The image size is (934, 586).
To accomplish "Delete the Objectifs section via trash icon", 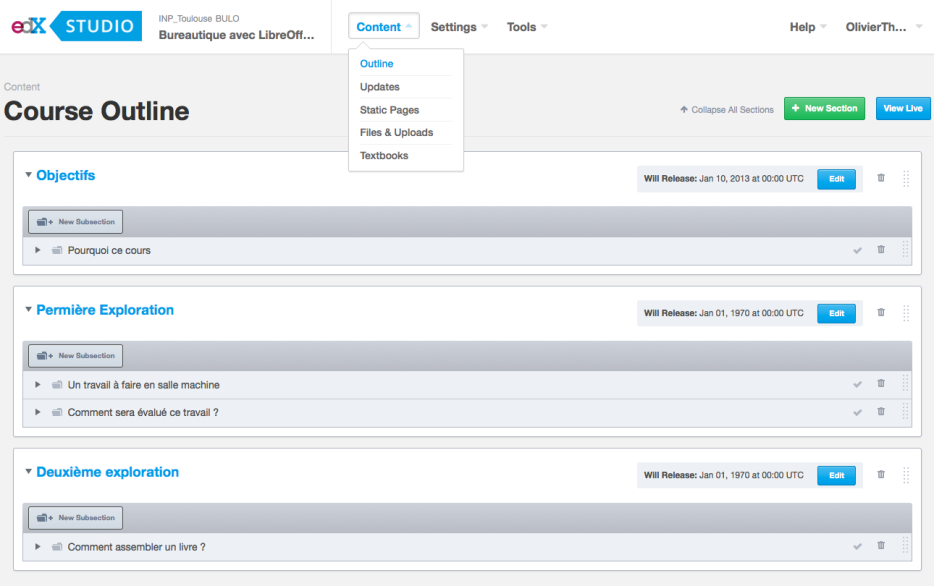I will coord(881,178).
